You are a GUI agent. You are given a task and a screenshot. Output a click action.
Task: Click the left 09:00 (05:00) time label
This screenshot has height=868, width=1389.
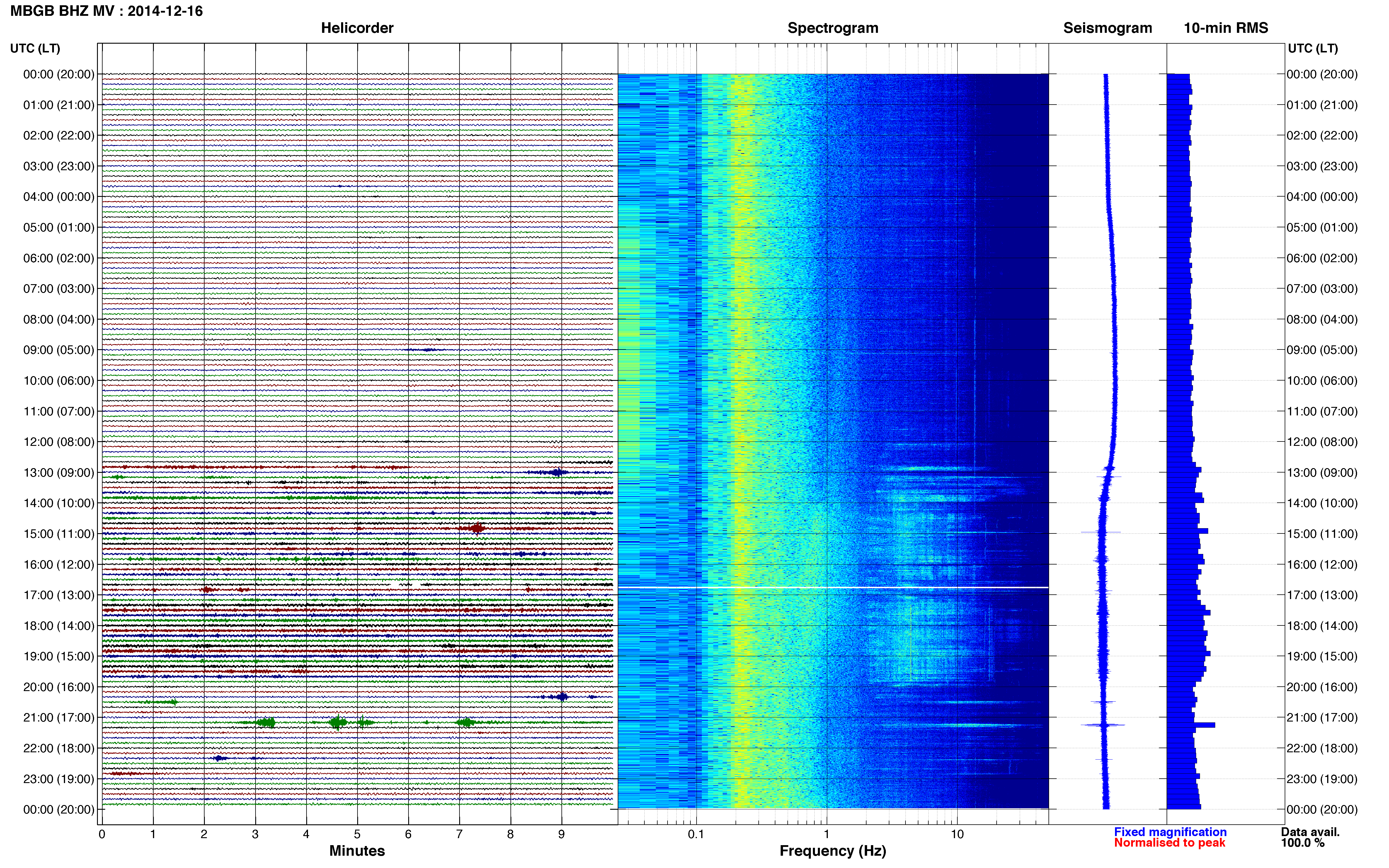59,350
